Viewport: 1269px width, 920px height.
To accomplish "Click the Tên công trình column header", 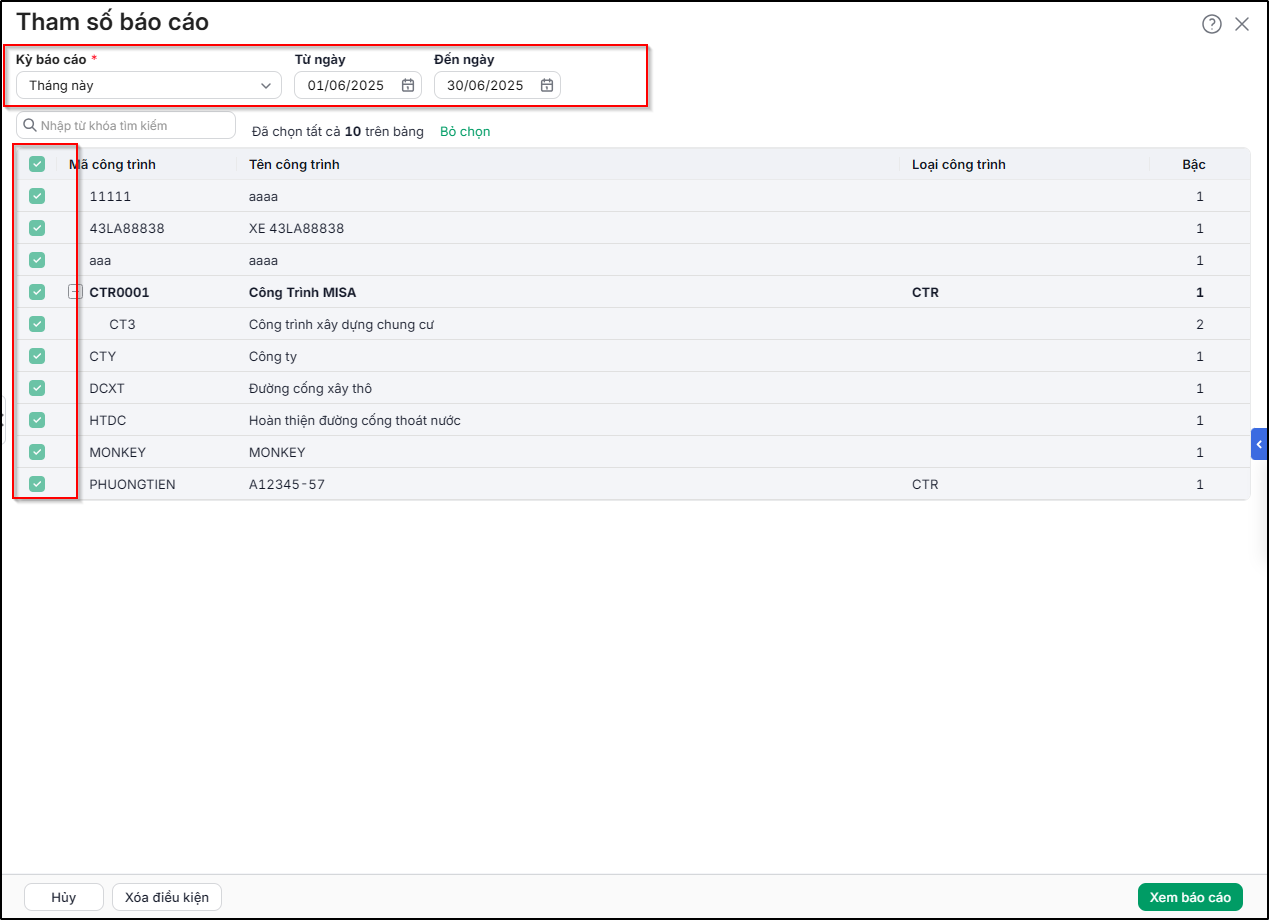I will (294, 164).
